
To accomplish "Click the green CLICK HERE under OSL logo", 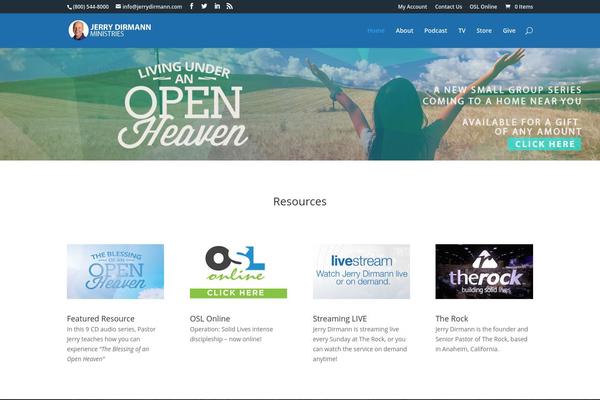I will coord(238,293).
